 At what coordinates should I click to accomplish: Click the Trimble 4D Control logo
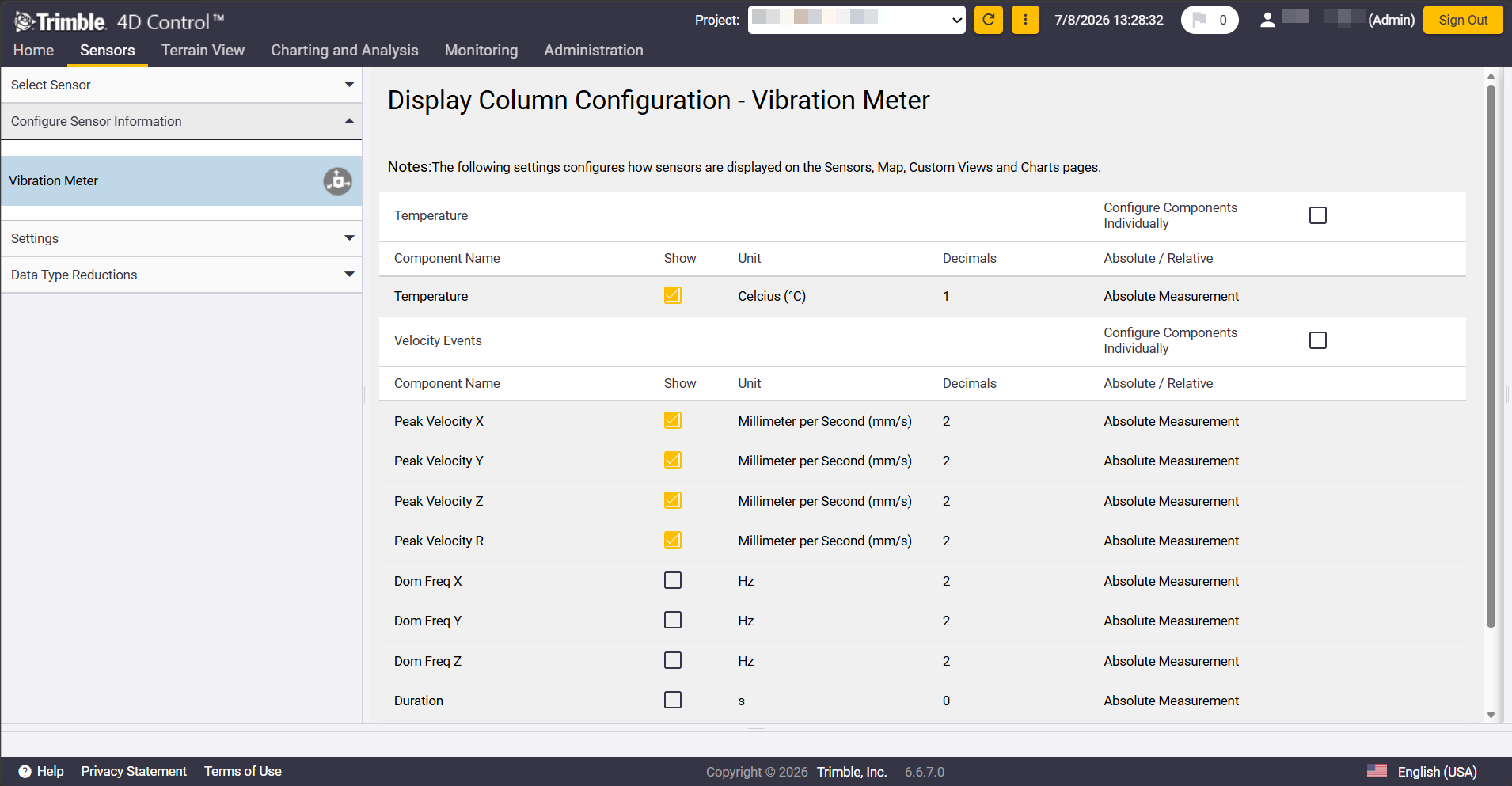[x=119, y=21]
